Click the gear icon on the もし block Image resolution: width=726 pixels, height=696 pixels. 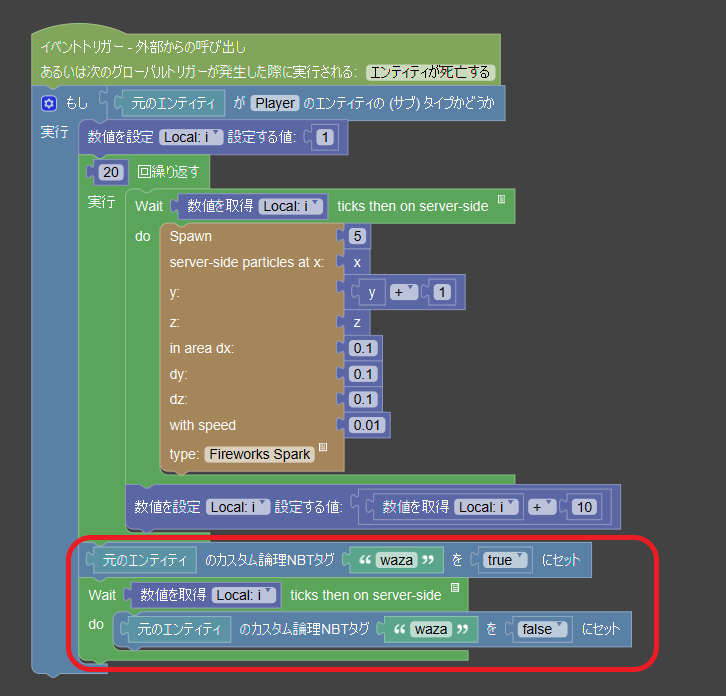(x=48, y=103)
